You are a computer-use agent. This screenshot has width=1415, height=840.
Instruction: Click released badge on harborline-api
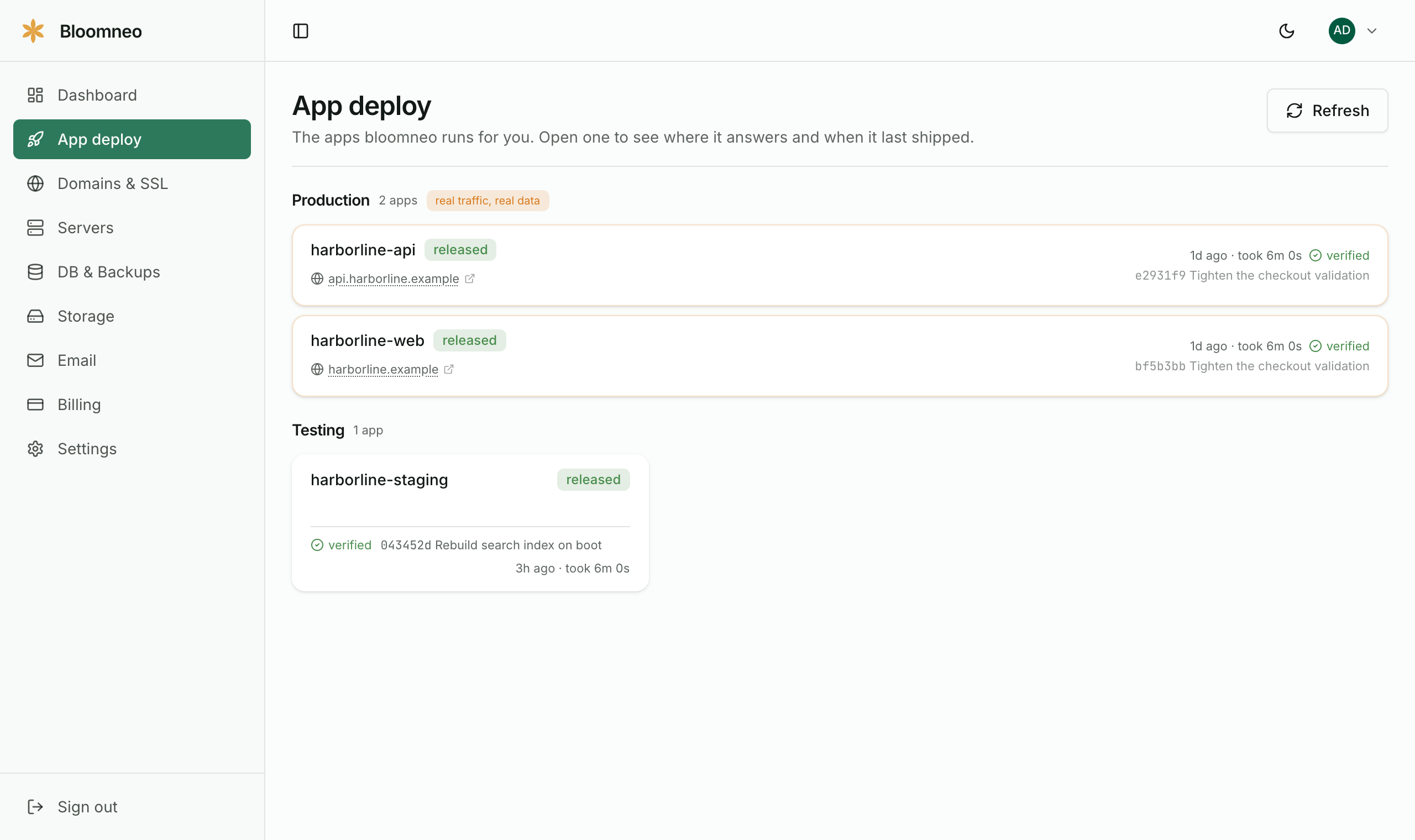coord(460,250)
